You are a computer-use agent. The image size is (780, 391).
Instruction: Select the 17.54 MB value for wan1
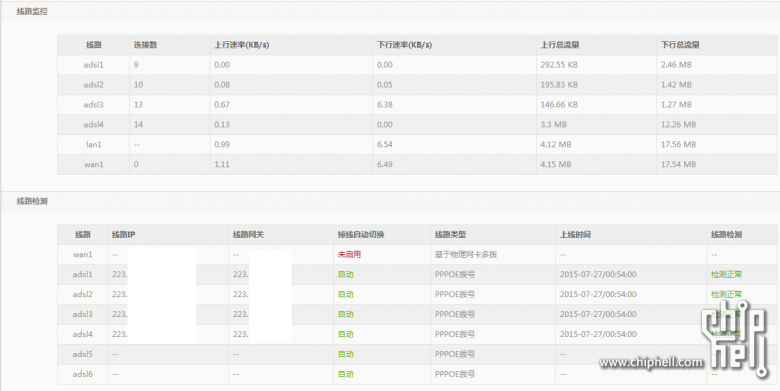[679, 164]
